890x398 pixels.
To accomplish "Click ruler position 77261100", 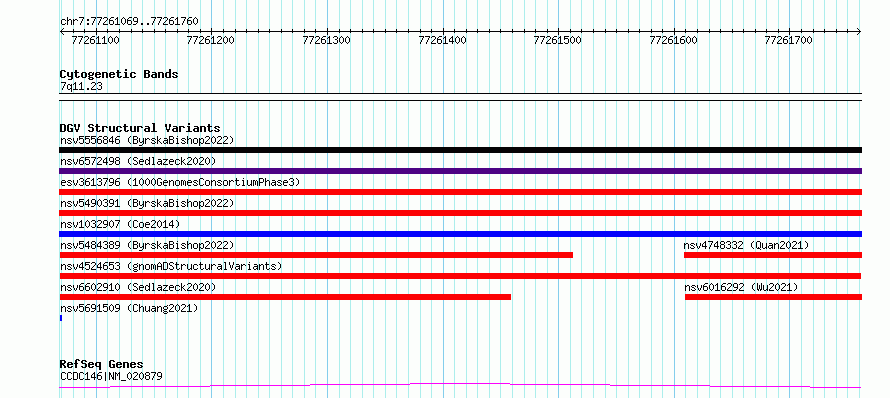I will [x=95, y=40].
